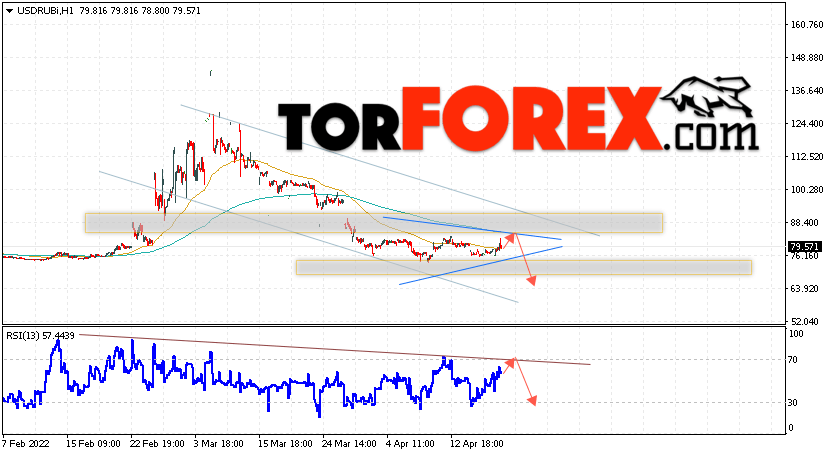Select the 15 Mar 18:00 time label
The width and height of the screenshot is (826, 455).
coord(285,444)
